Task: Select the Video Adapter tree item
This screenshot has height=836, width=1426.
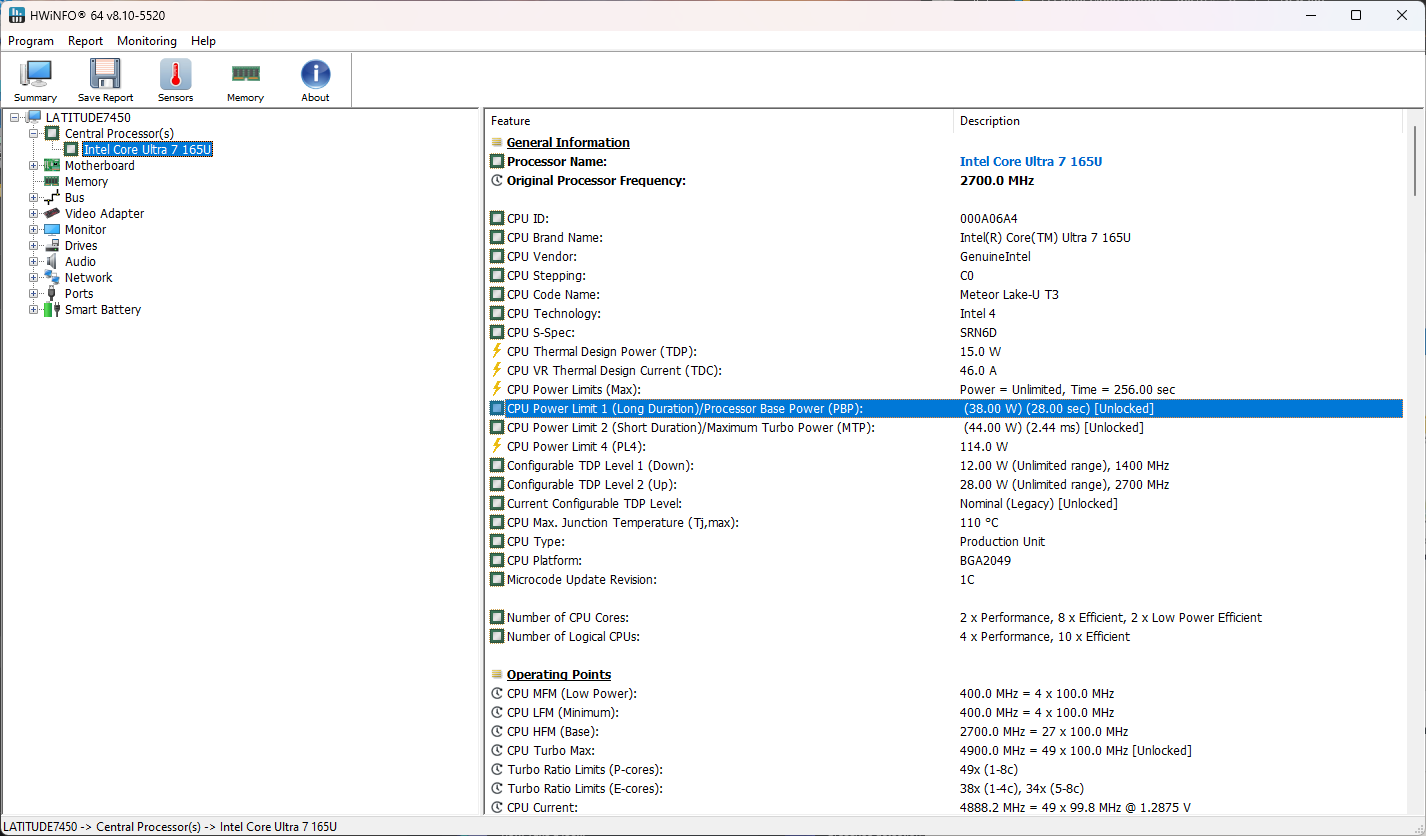Action: (x=104, y=214)
